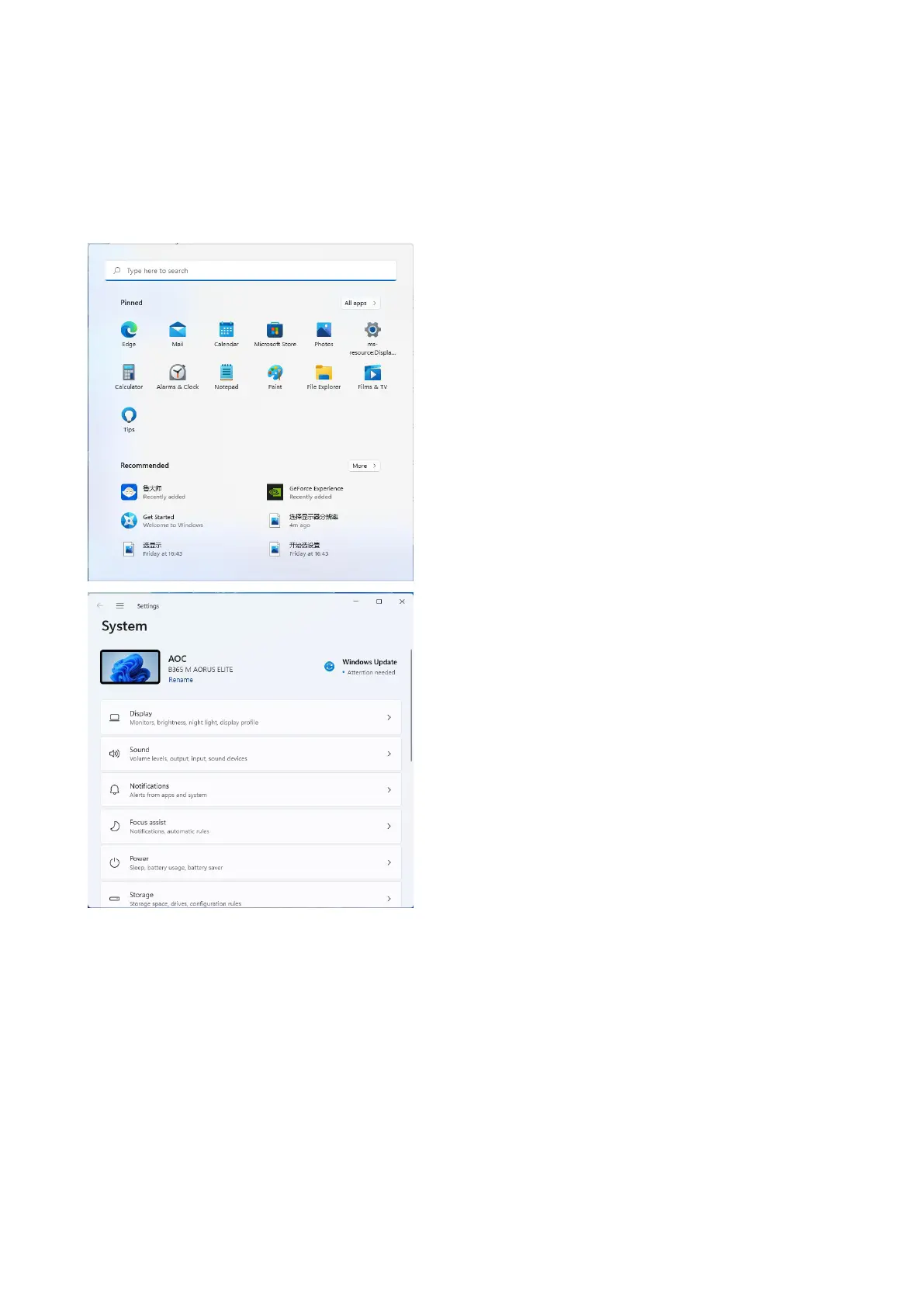Launch the Paint app
The height and width of the screenshot is (1307, 924).
pos(275,373)
